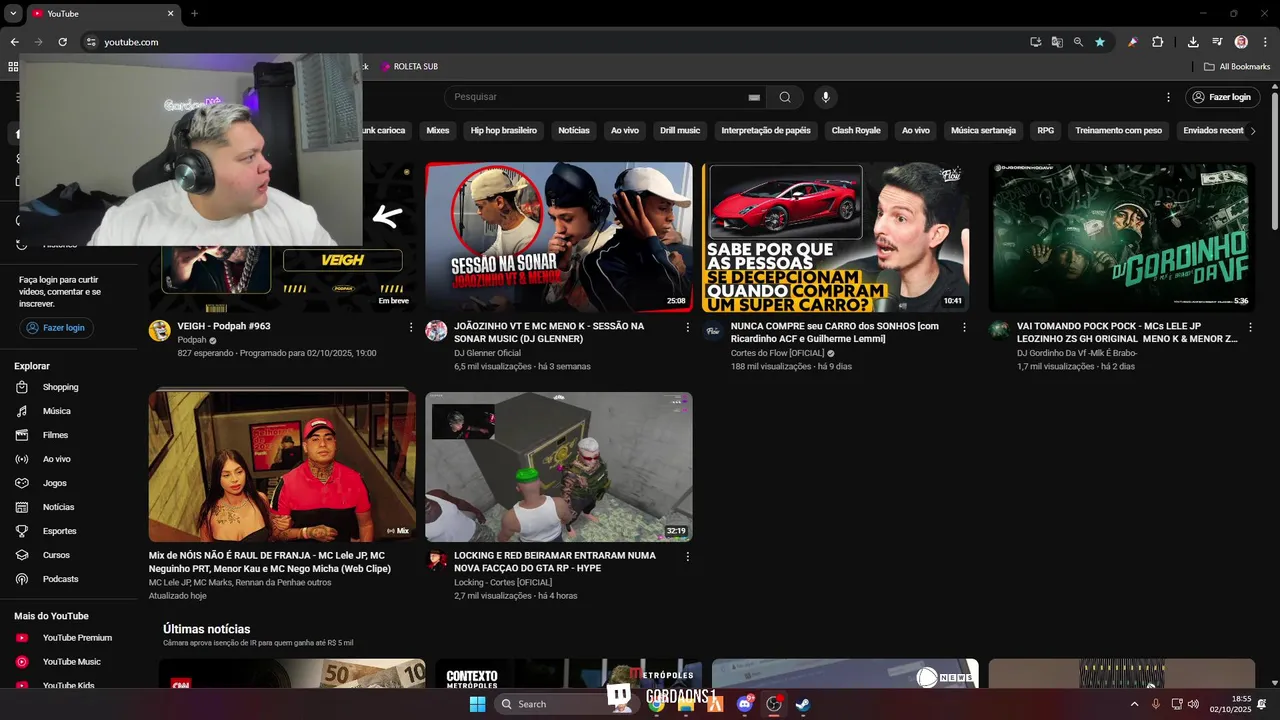
Task: Open Discord from the taskbar
Action: pos(745,704)
